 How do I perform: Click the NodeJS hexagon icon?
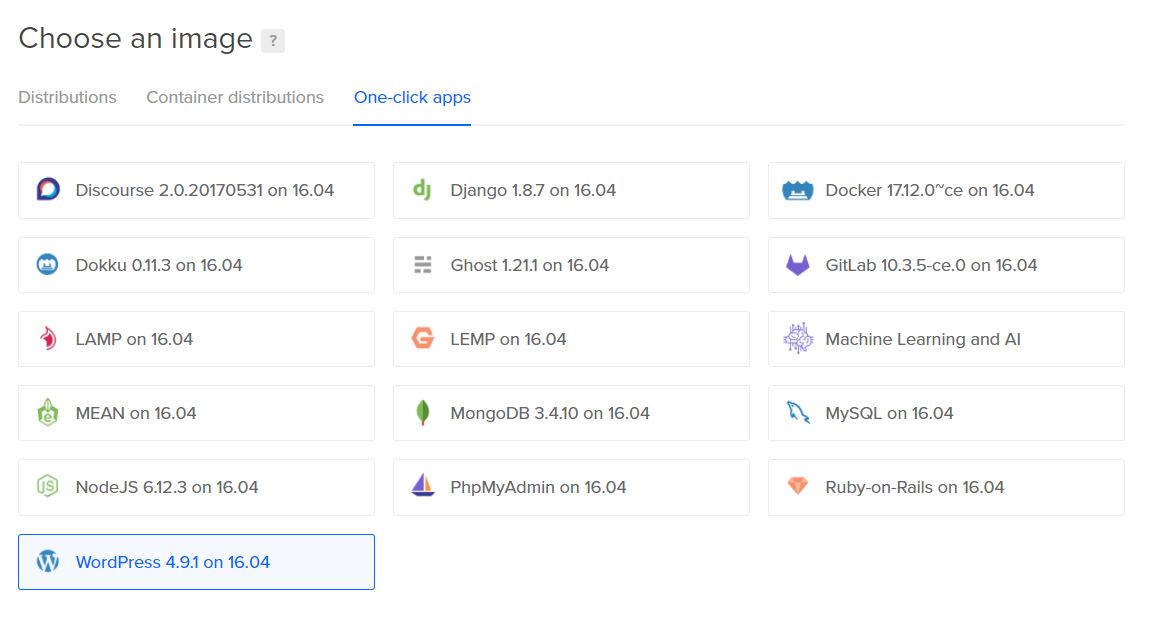point(48,486)
